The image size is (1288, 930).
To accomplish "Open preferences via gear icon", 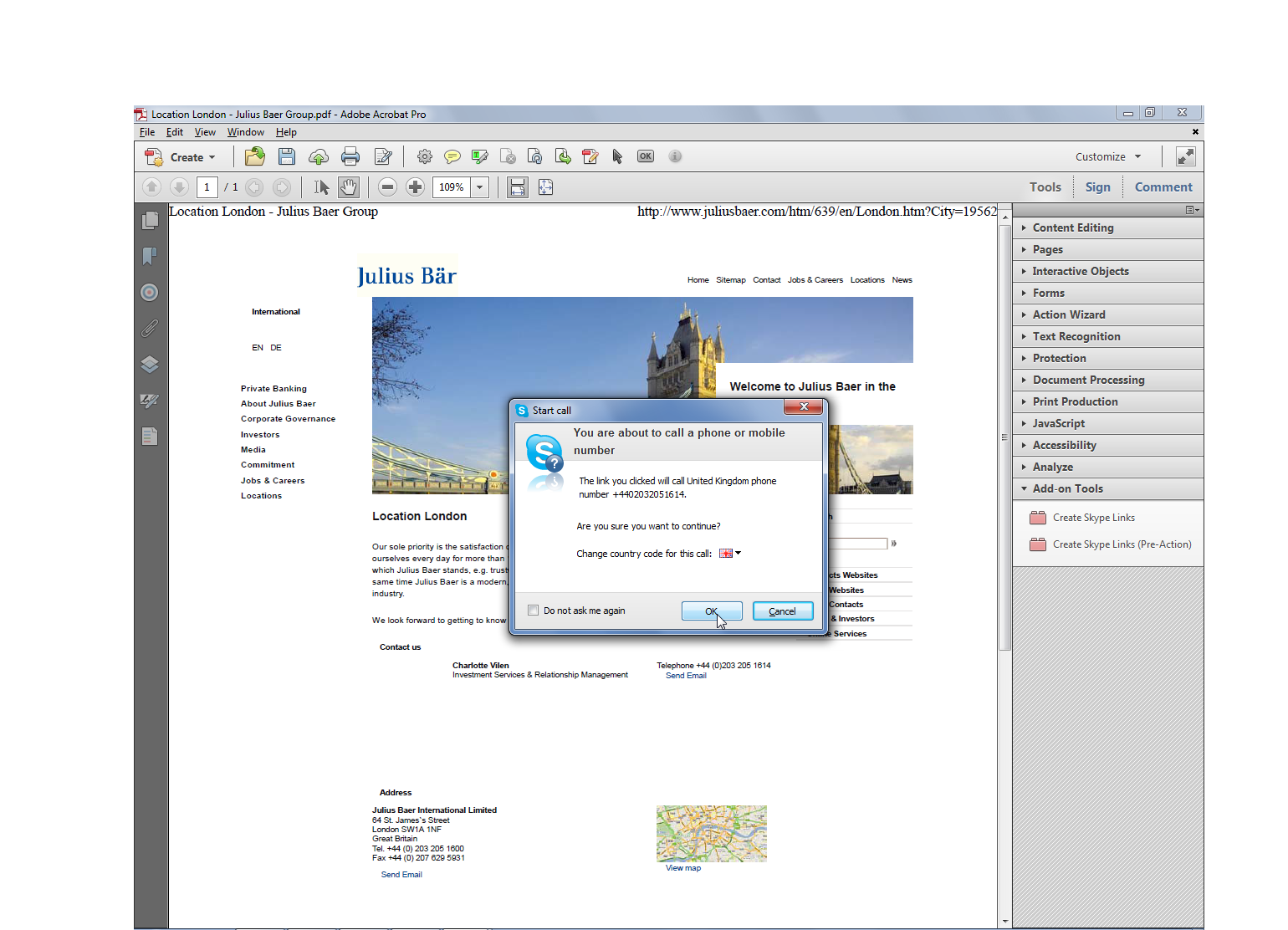I will (x=425, y=156).
